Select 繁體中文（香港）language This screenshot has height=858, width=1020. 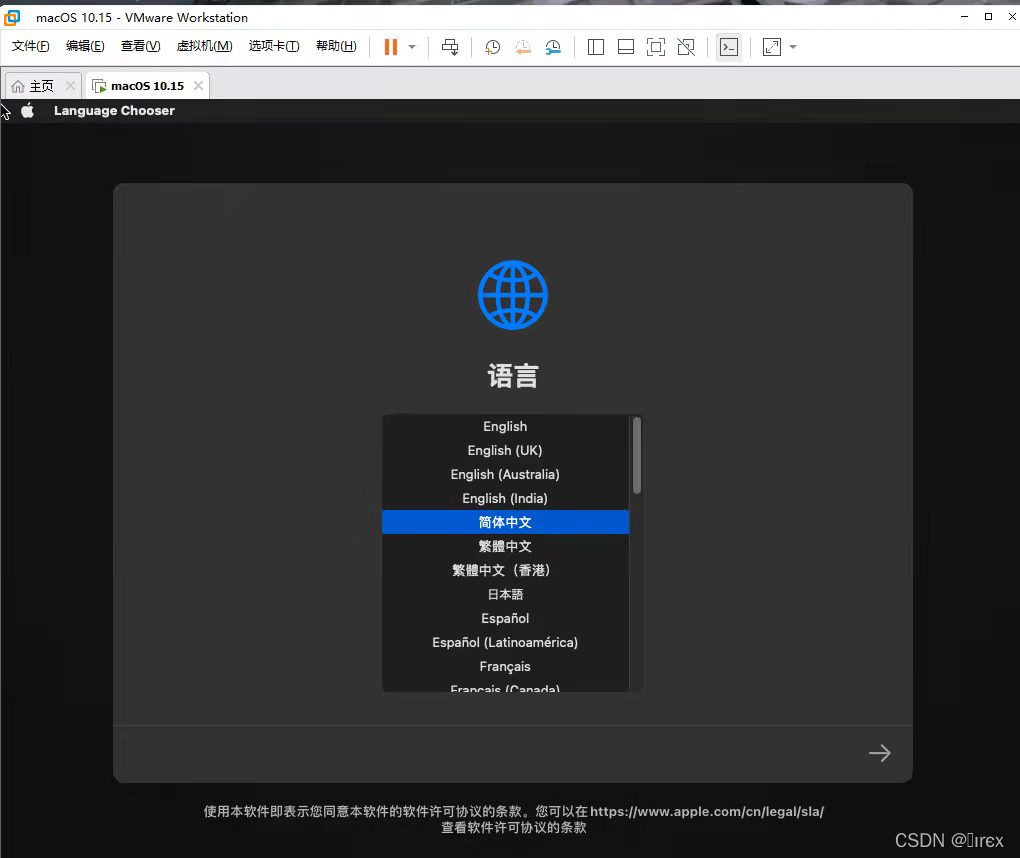click(x=505, y=570)
